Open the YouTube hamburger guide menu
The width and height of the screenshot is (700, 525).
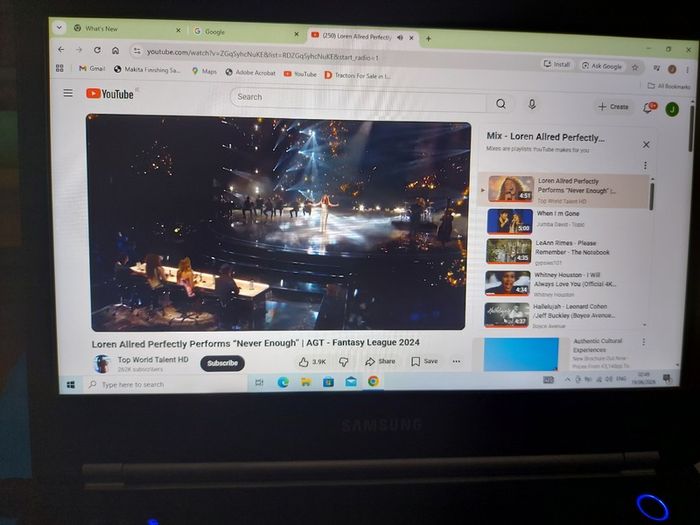68,93
